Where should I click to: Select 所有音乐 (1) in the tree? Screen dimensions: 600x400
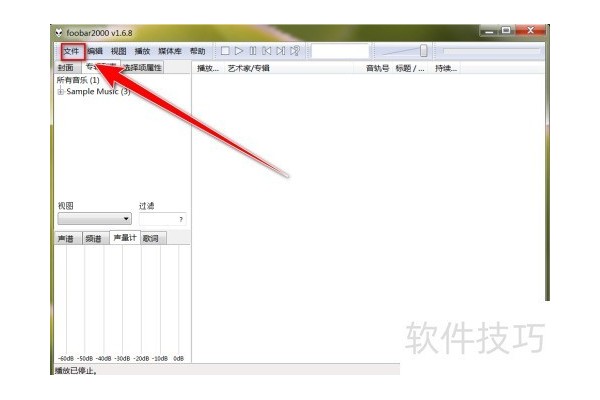pyautogui.click(x=78, y=80)
